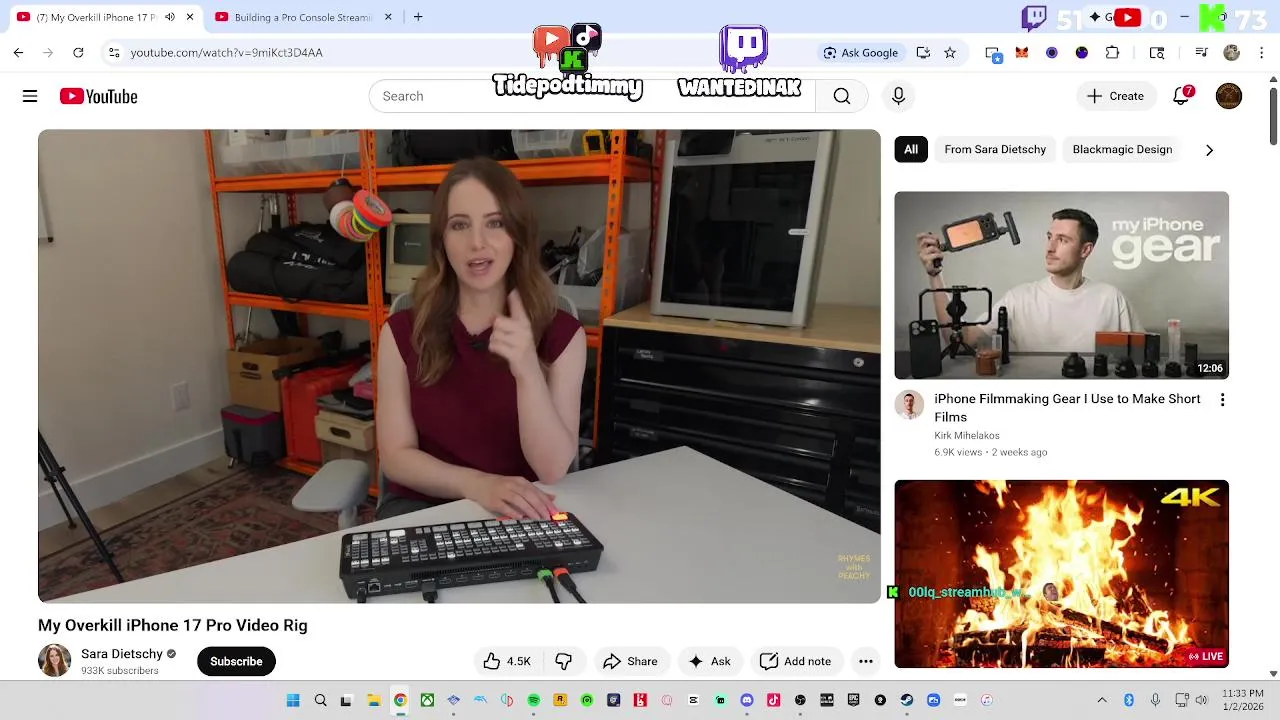This screenshot has width=1280, height=720.
Task: Open the notifications bell
Action: [1181, 96]
